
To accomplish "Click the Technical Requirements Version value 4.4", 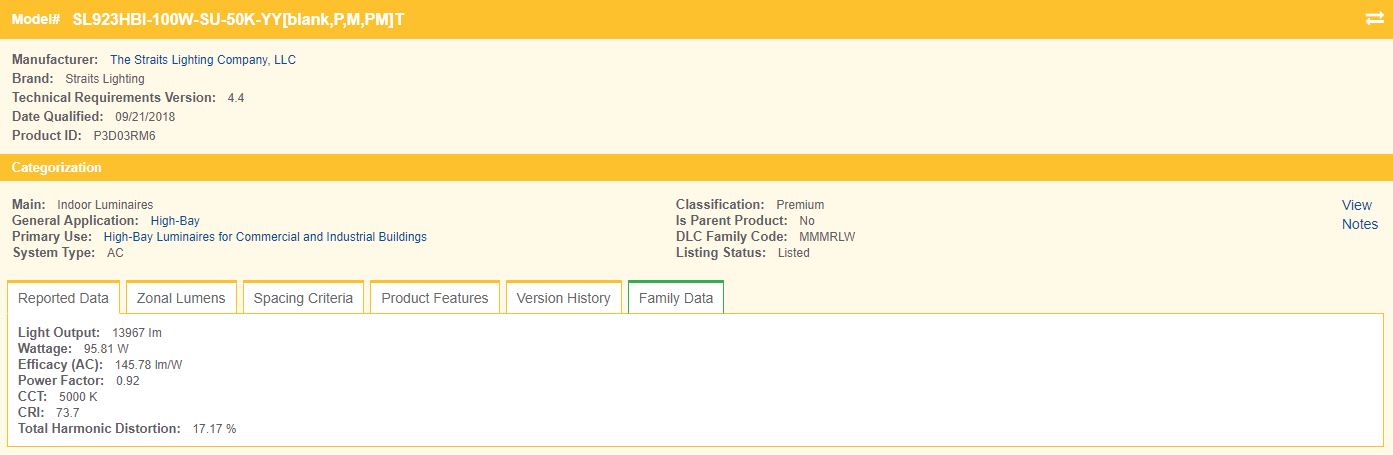I will (236, 98).
